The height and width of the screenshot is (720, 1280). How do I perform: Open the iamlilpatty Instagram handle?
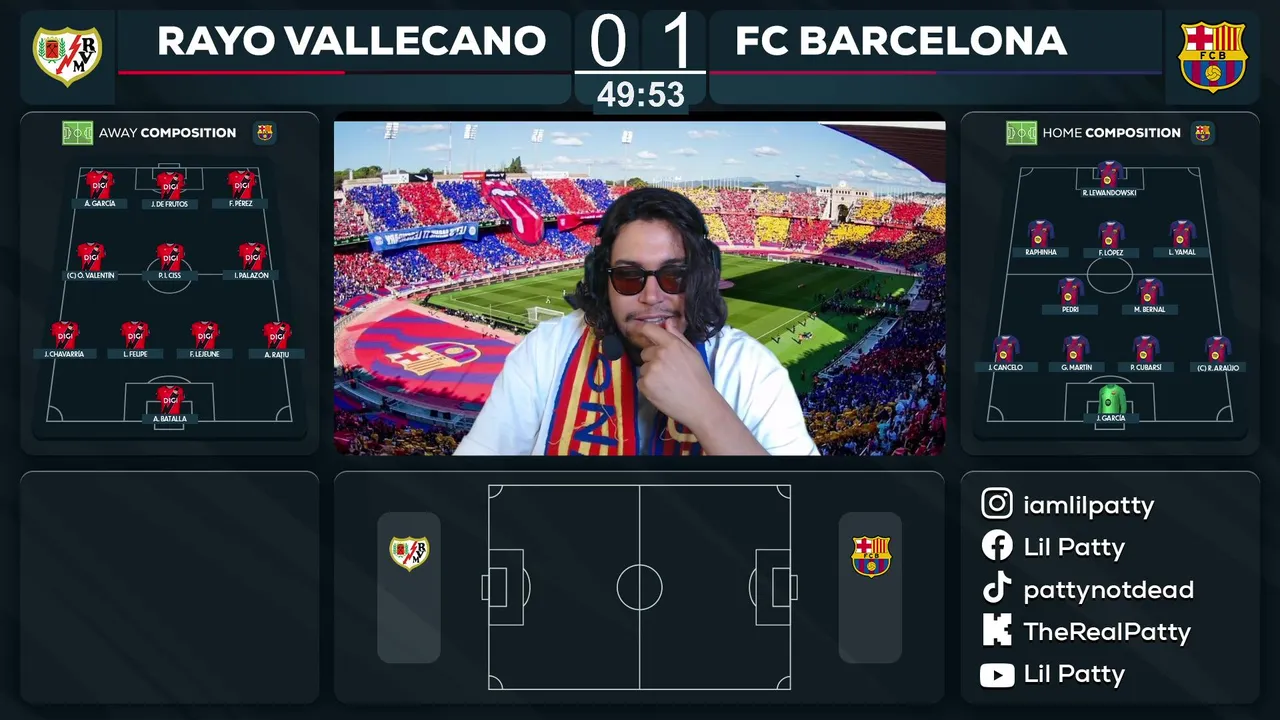coord(1088,506)
